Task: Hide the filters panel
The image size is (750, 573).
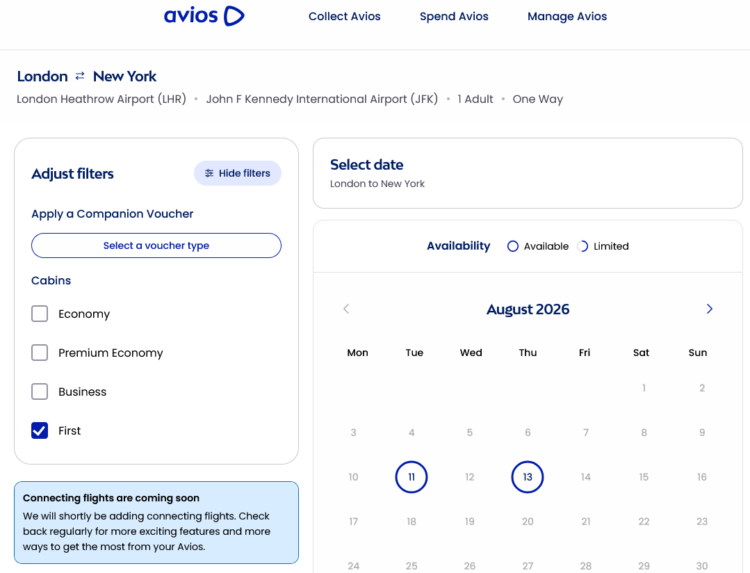Action: point(237,173)
